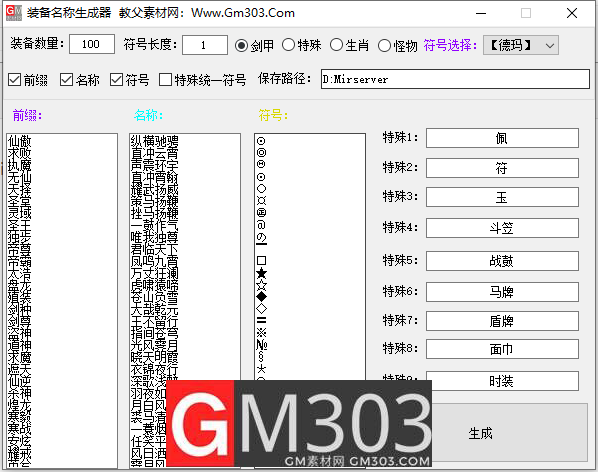Select 声震环宇 in the name list
Viewport: 598px width, 472px height.
[x=154, y=165]
